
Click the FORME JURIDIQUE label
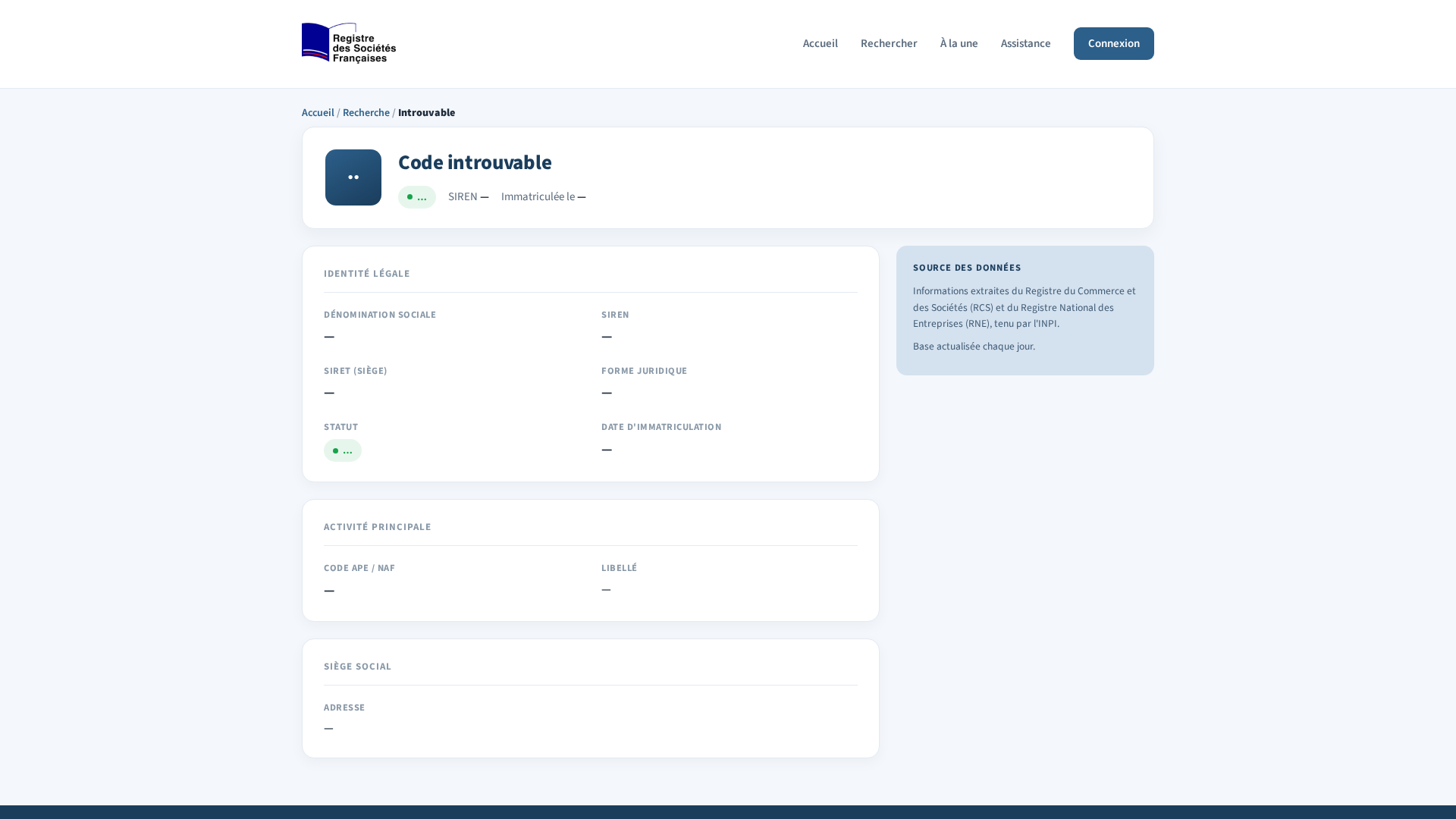click(x=645, y=371)
